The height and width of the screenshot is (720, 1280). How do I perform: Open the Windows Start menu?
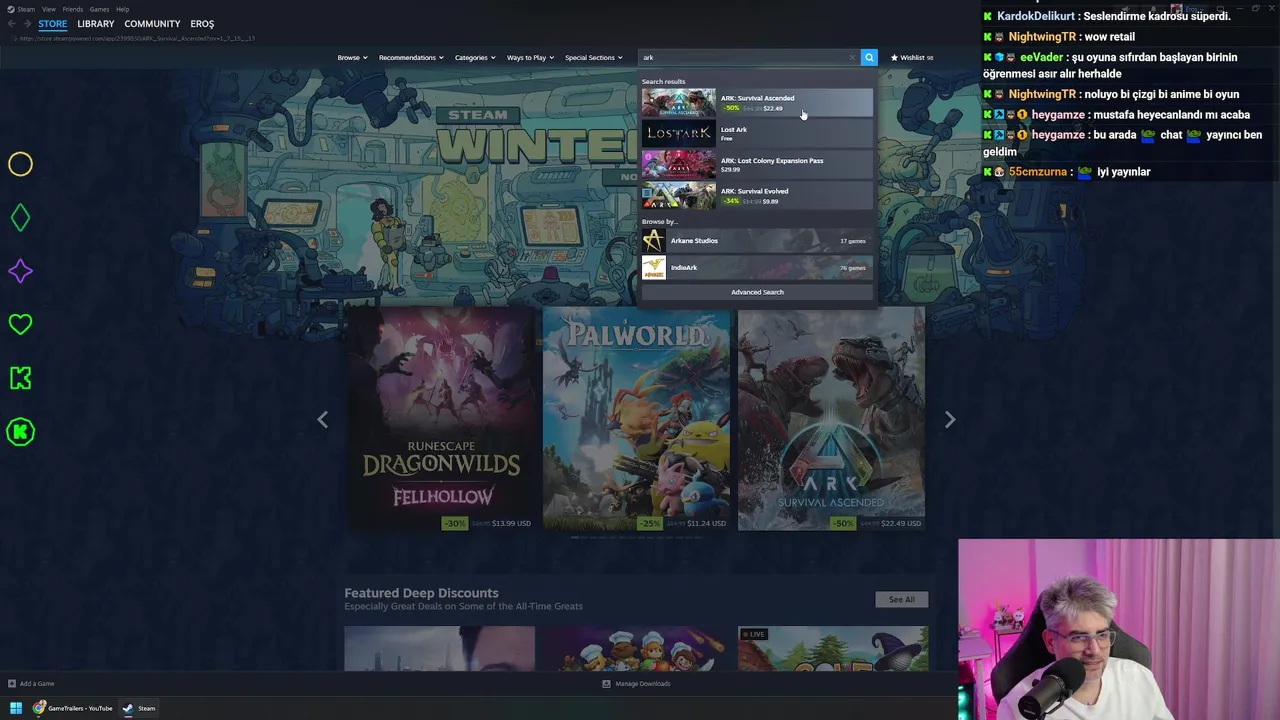point(16,708)
